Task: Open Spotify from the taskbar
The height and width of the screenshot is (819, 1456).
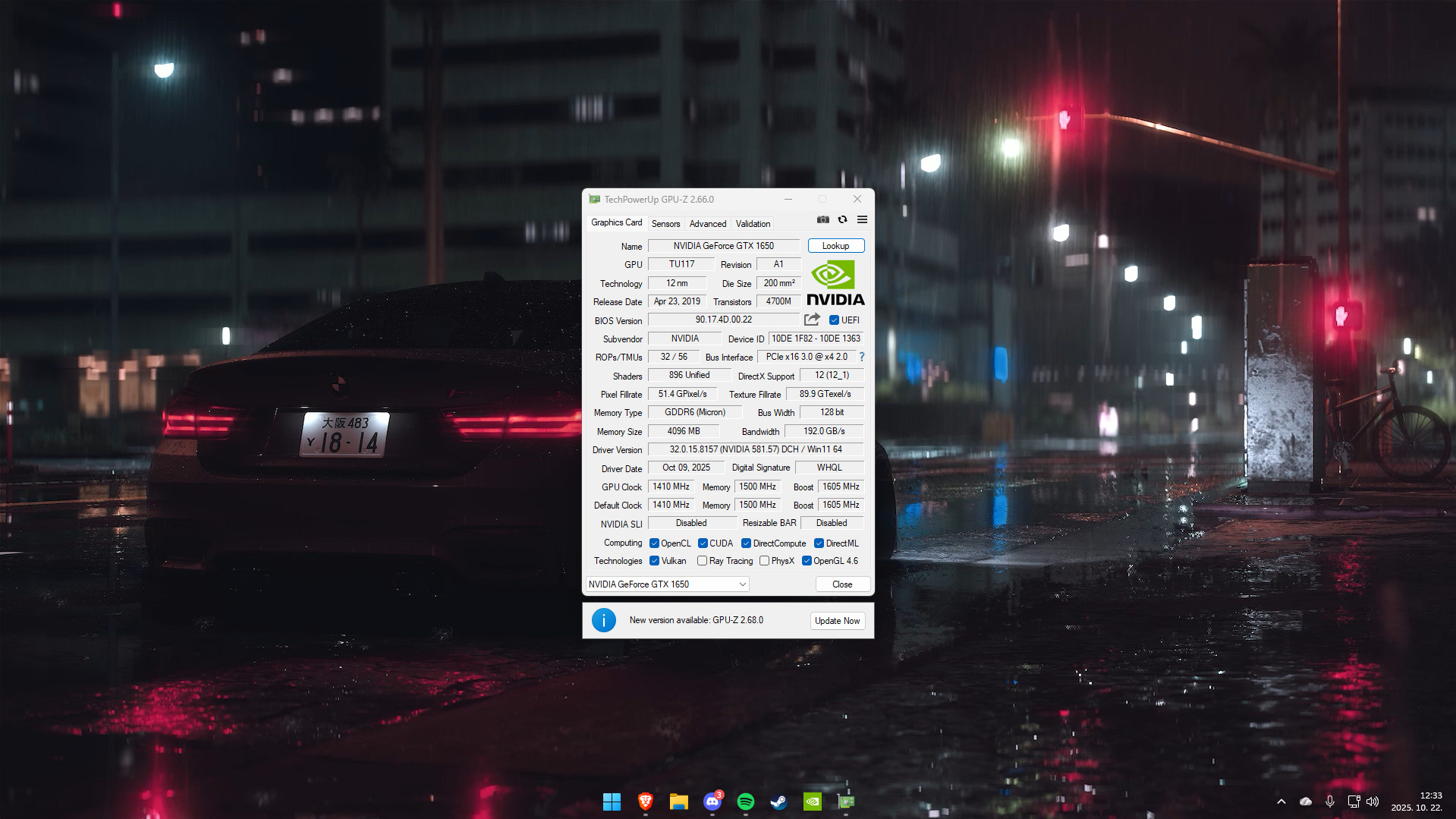Action: tap(745, 802)
